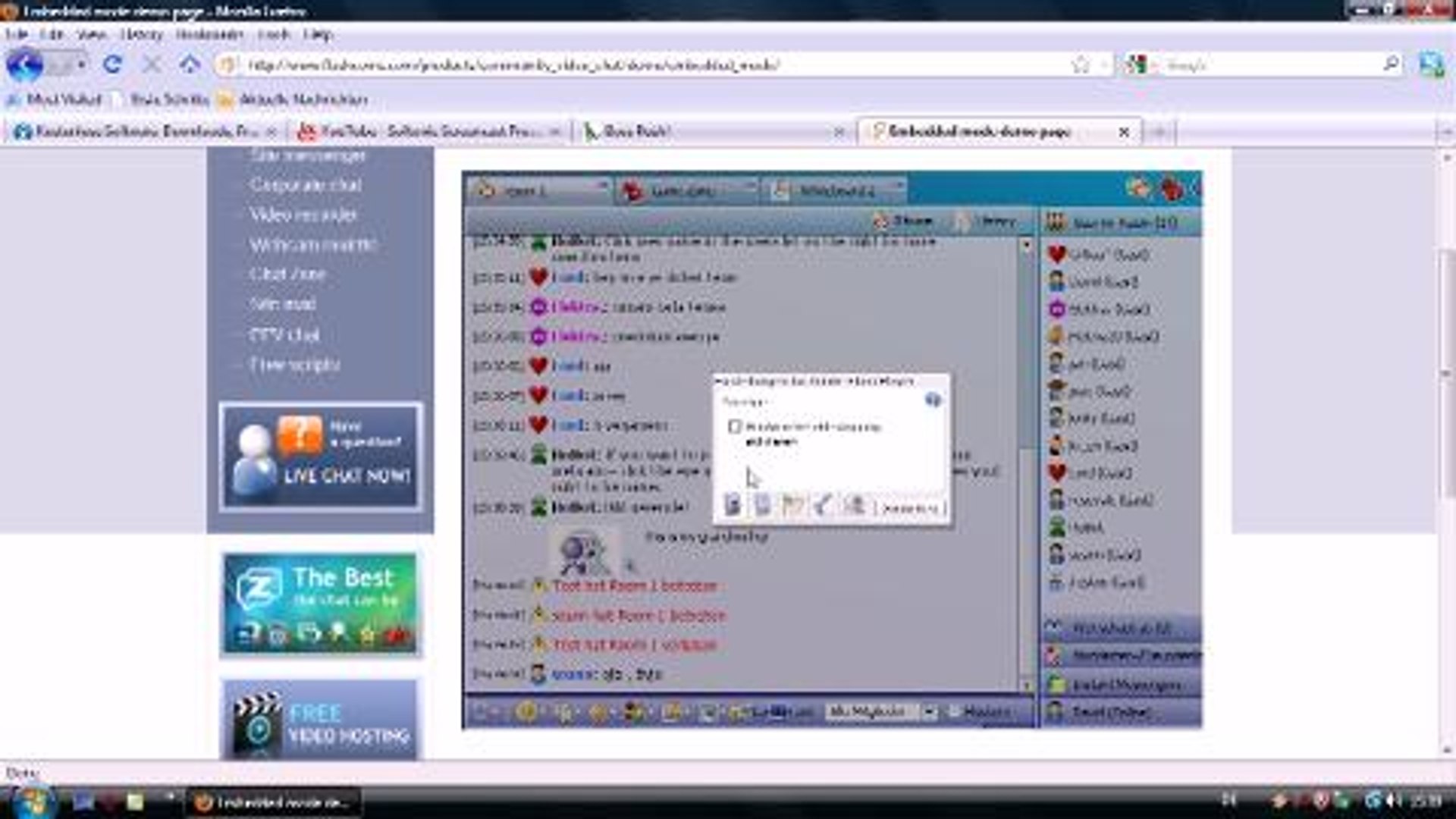Screen dimensions: 1456x819
Task: Open the History menu in Firefox
Action: click(141, 34)
